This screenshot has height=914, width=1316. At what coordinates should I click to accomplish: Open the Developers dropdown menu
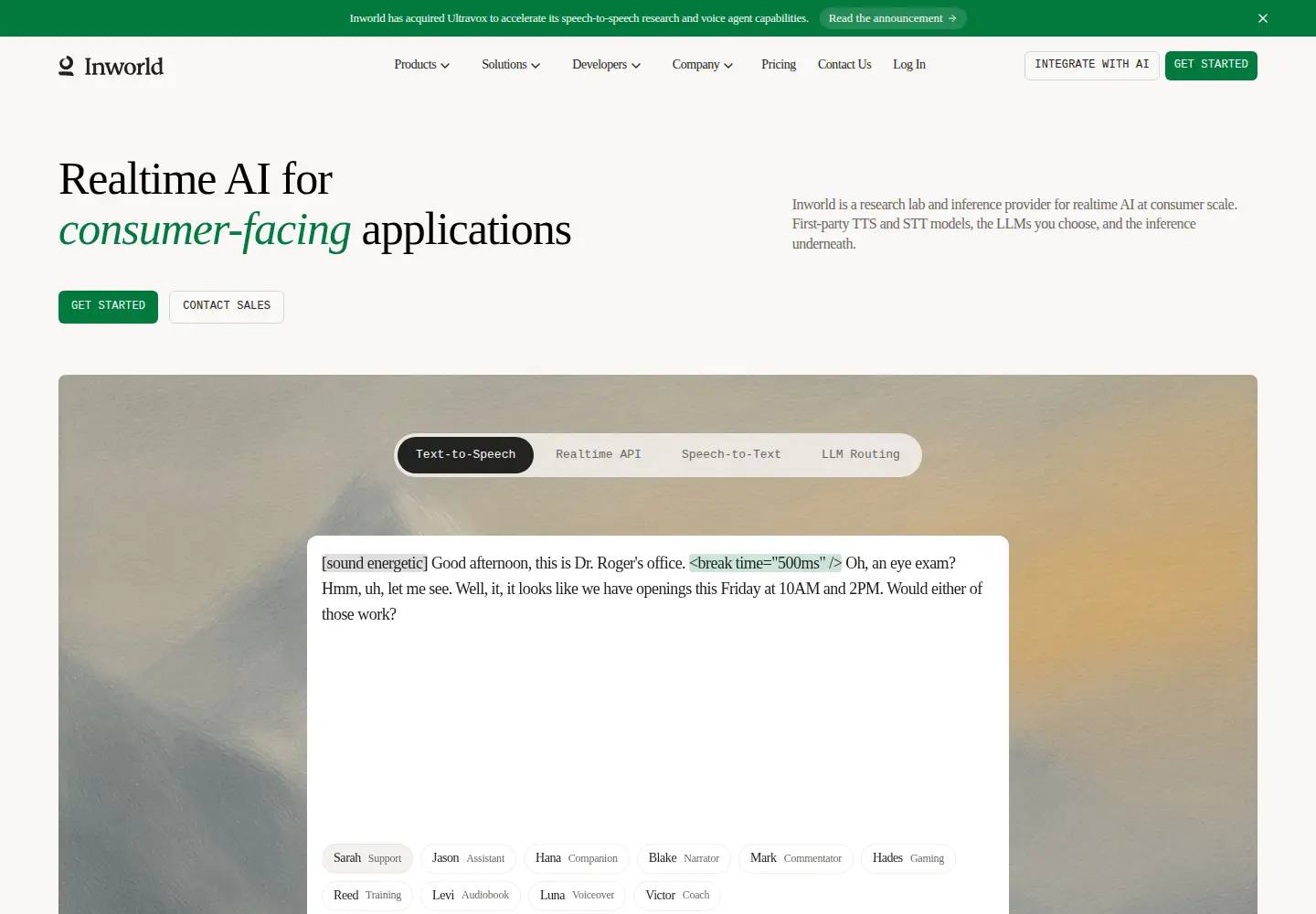coord(606,65)
